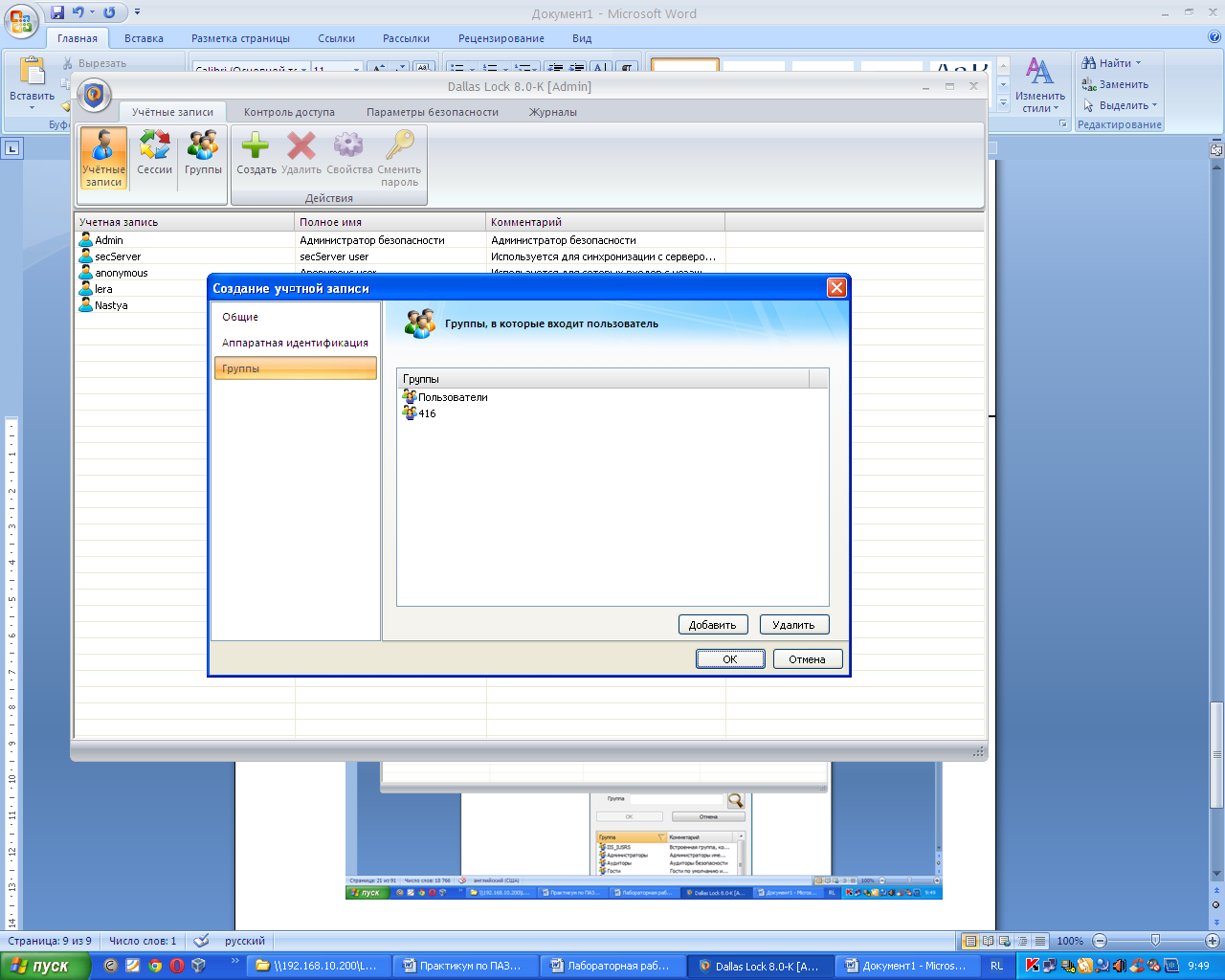Expand the Найти dropdown arrow
Viewport: 1225px width, 980px height.
[1138, 63]
